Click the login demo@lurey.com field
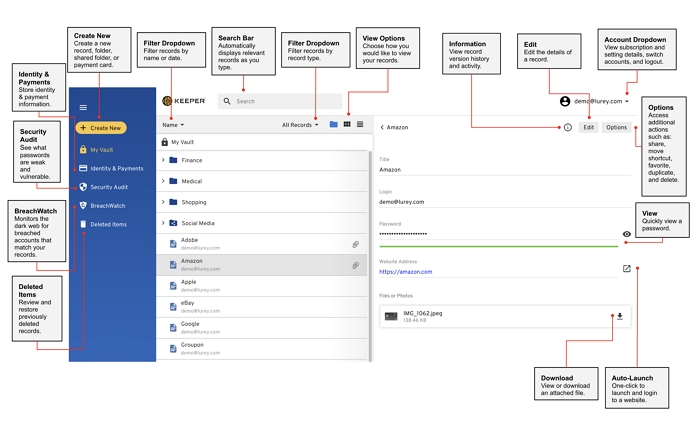700x432 pixels. pos(505,202)
